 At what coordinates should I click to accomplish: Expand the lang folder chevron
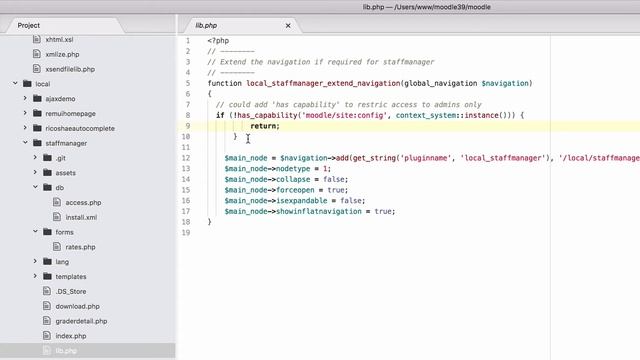35,261
